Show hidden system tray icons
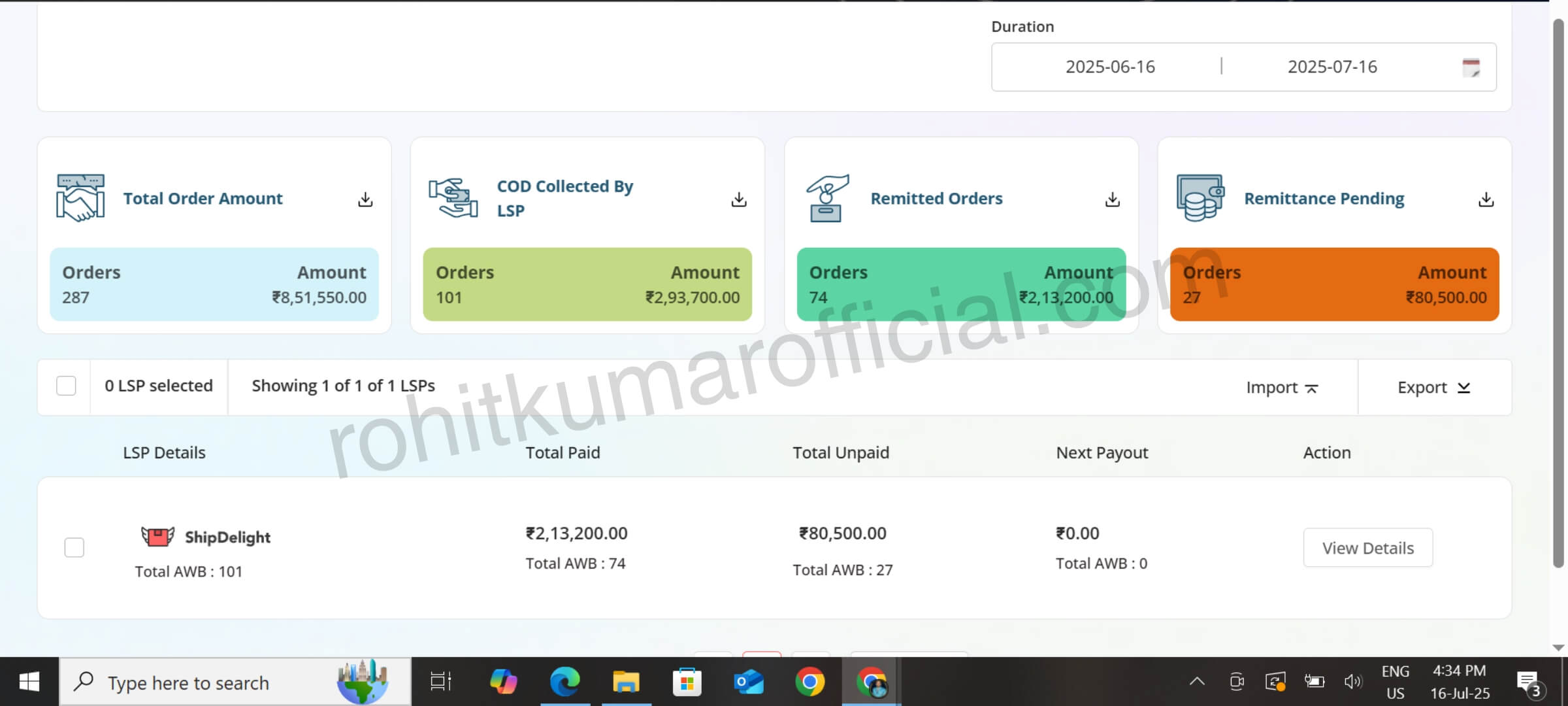This screenshot has width=1568, height=706. click(1197, 682)
